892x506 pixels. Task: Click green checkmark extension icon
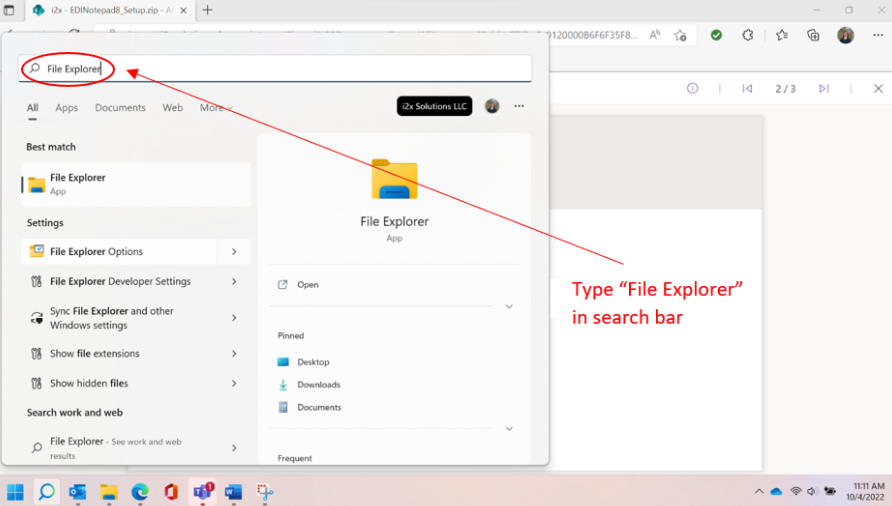pos(716,35)
